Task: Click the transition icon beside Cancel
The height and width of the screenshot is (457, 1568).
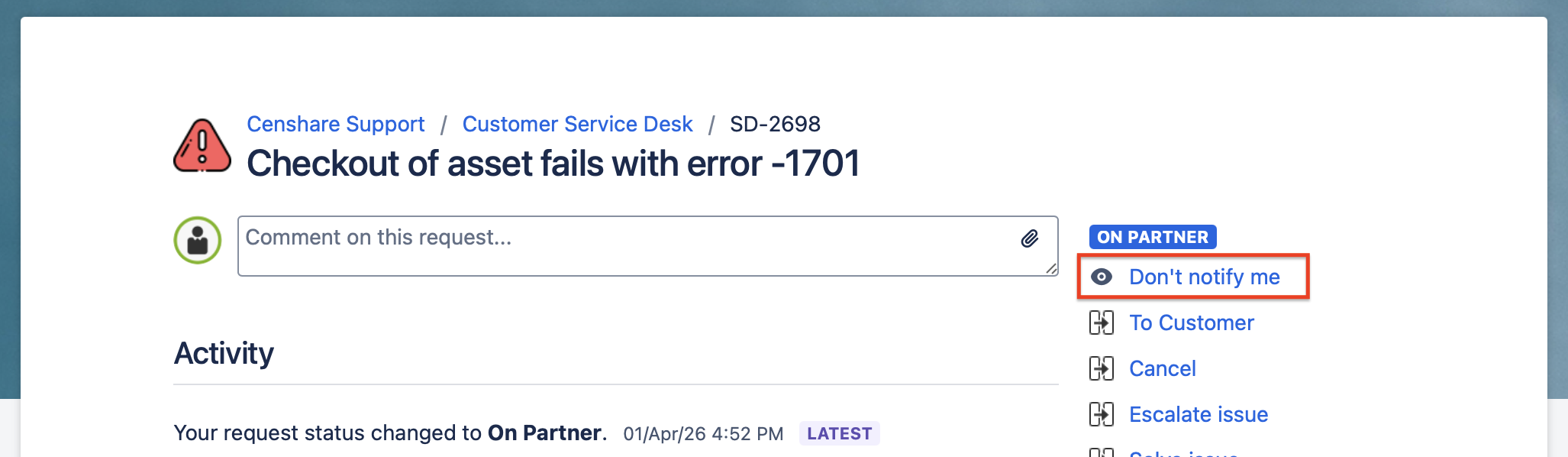Action: (1102, 368)
